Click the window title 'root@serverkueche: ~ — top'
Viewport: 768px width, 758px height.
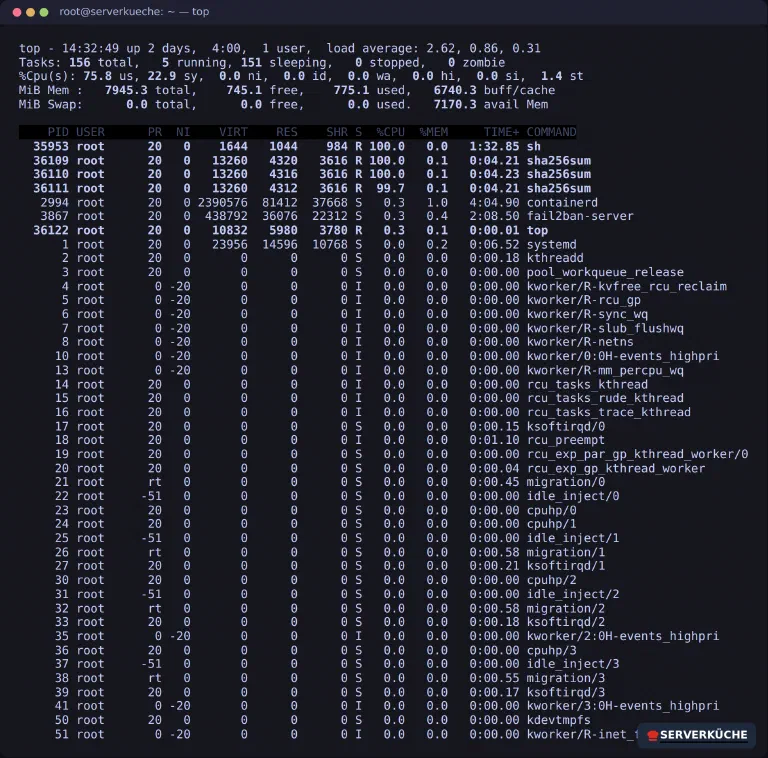click(x=134, y=11)
